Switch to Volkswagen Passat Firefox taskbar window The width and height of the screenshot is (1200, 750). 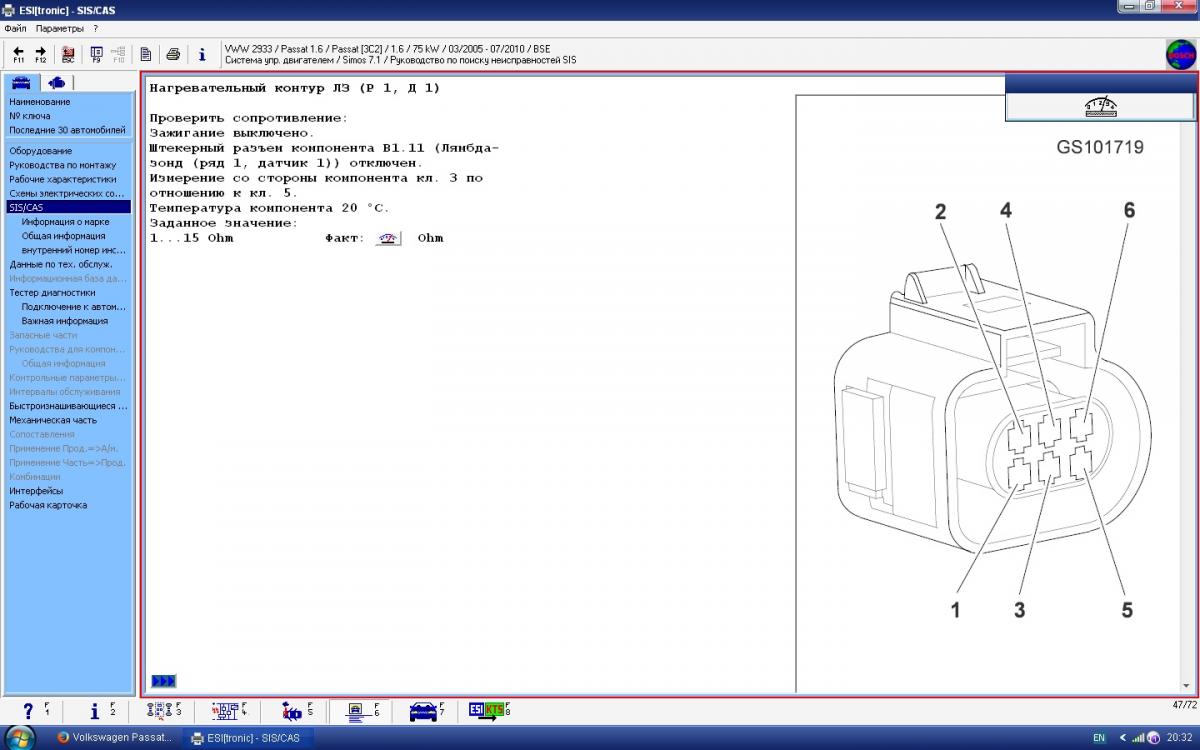(x=114, y=738)
